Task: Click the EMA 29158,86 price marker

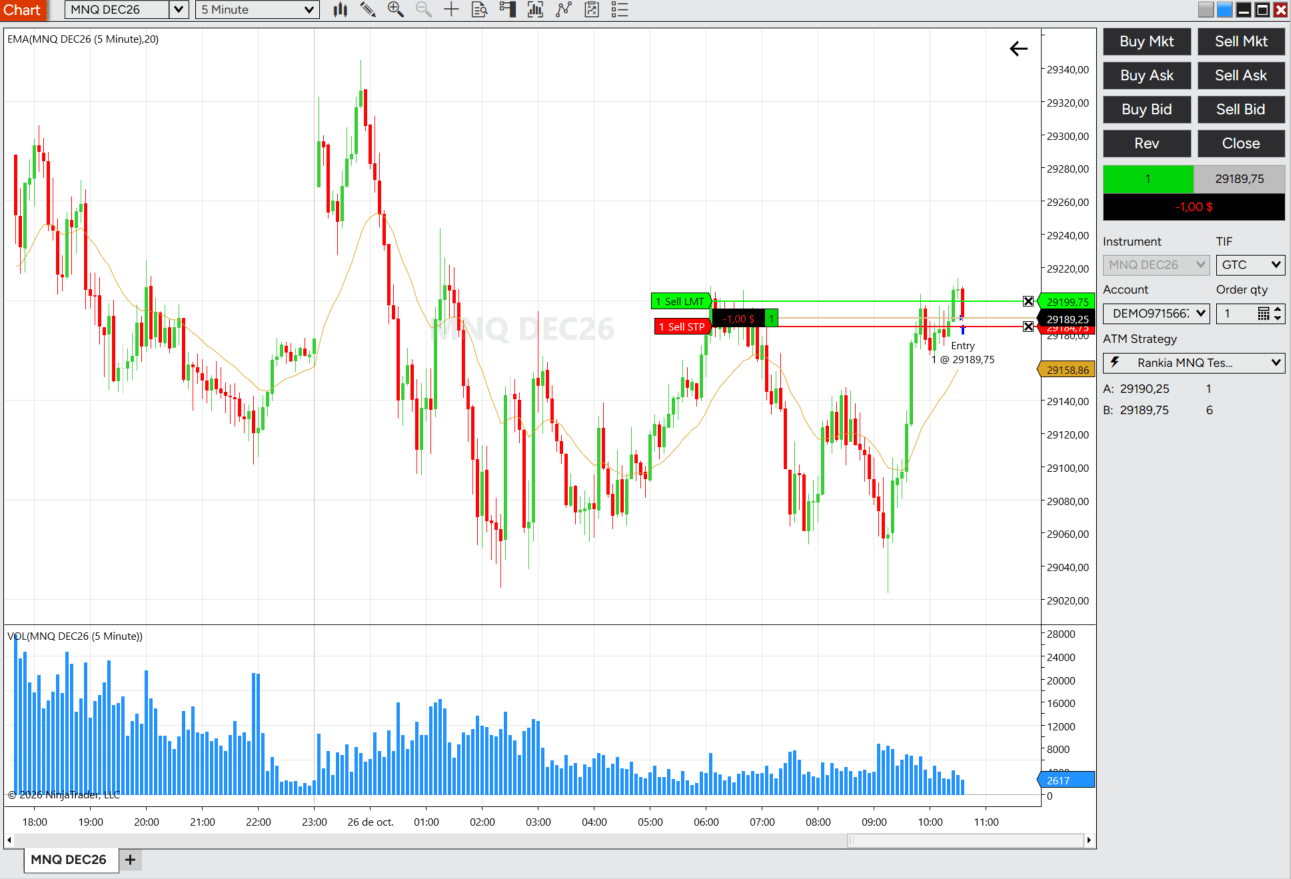Action: click(x=1067, y=369)
